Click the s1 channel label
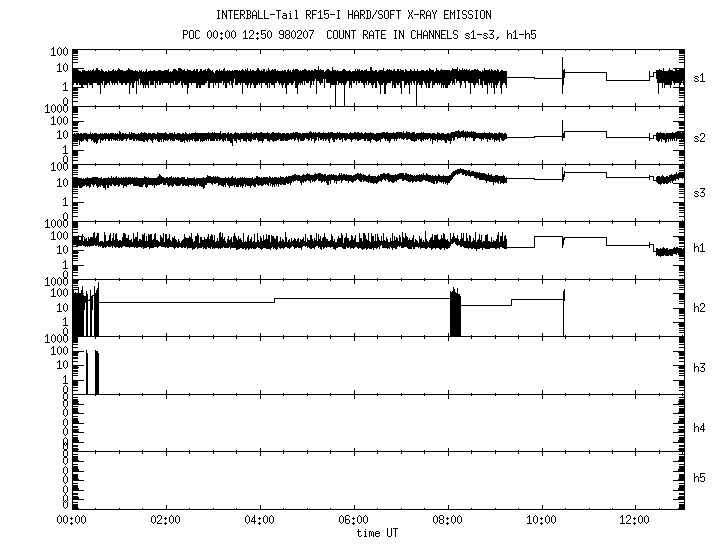The height and width of the screenshot is (550, 720). (x=700, y=77)
